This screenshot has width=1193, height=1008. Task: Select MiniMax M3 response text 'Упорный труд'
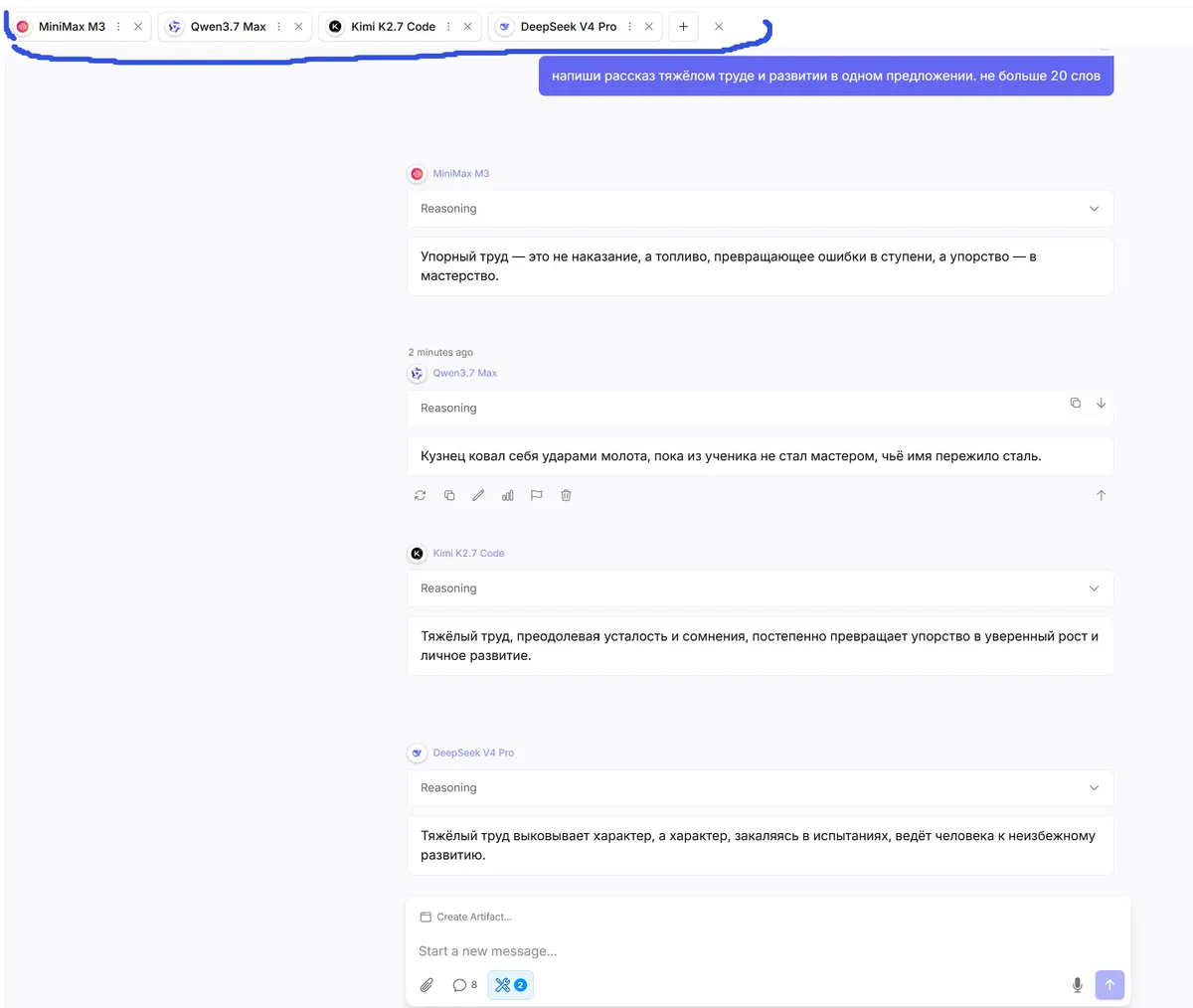pyautogui.click(x=464, y=256)
